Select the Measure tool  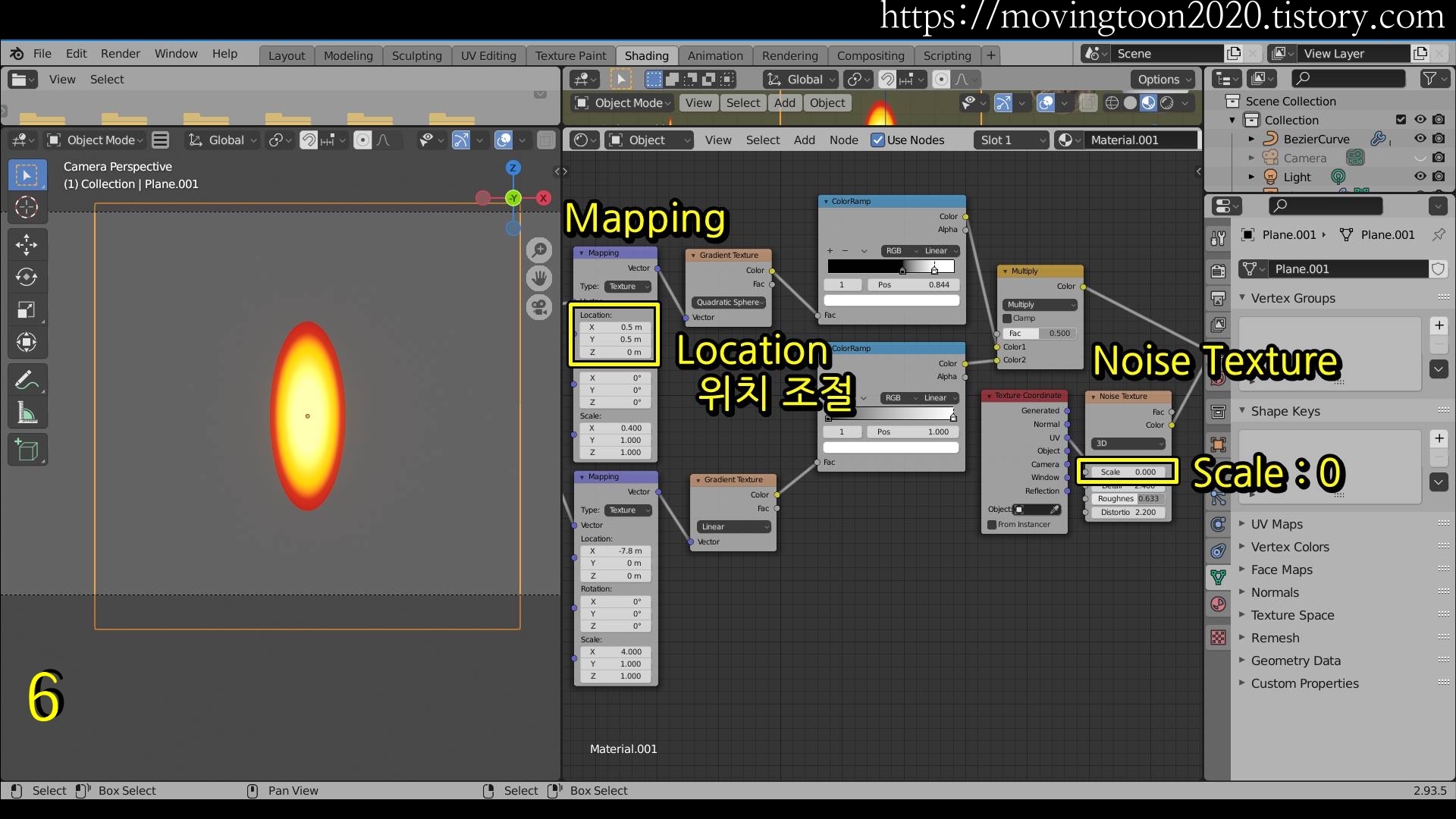pos(27,413)
